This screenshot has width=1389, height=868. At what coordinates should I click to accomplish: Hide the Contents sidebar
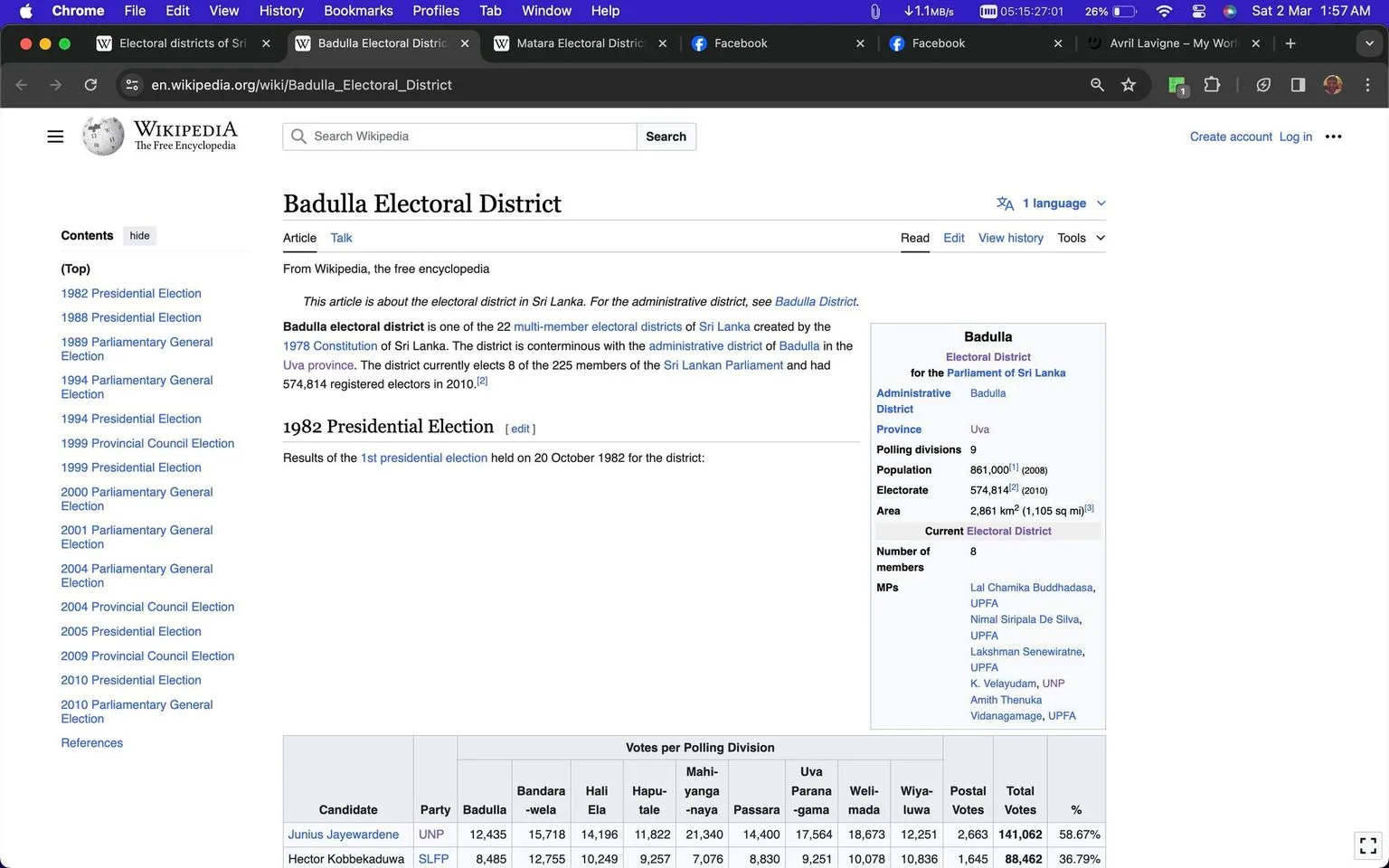(139, 236)
